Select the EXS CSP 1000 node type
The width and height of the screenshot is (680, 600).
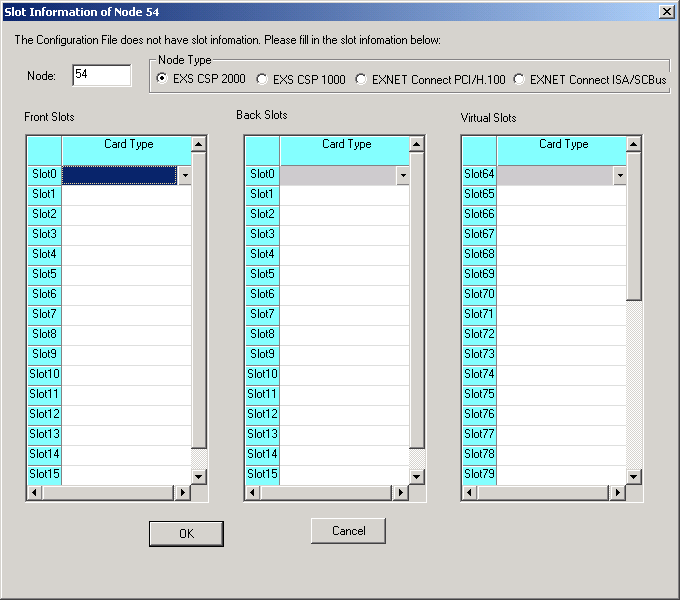pos(263,79)
